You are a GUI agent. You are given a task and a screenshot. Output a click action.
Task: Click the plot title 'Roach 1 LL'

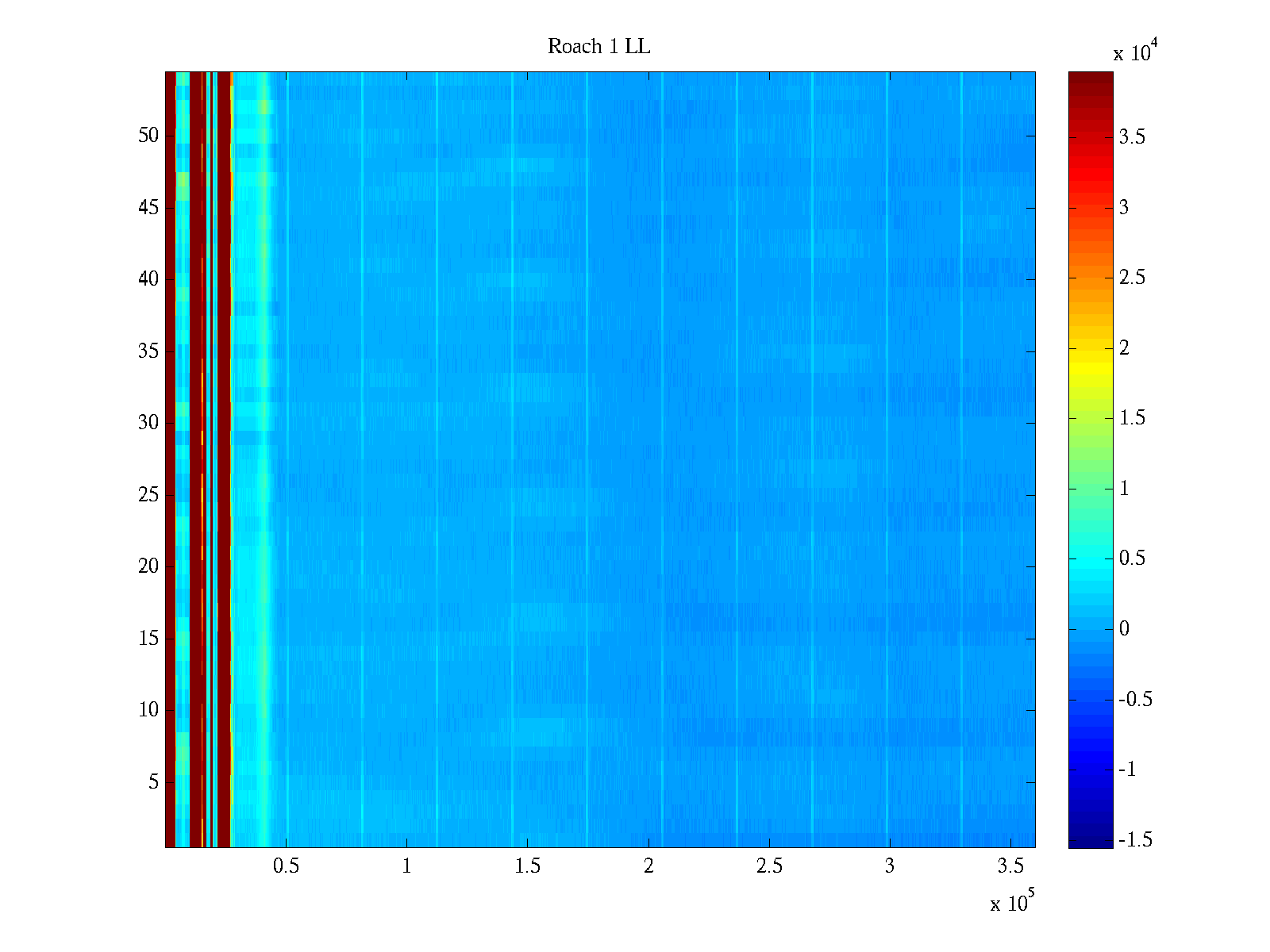click(598, 47)
